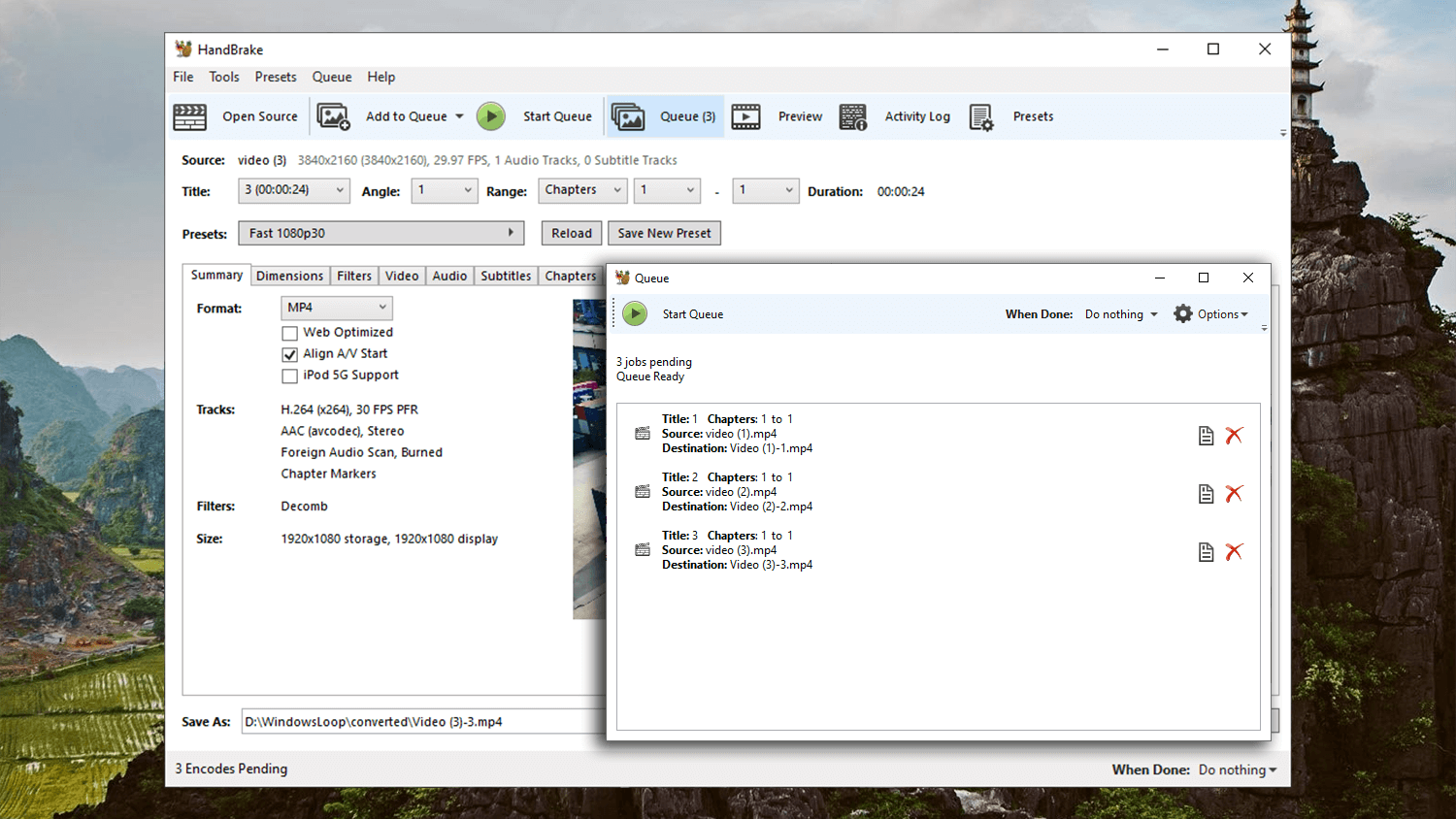Screen dimensions: 1456x819
Task: Click the green Start Queue play icon in Queue window
Action: 635,313
